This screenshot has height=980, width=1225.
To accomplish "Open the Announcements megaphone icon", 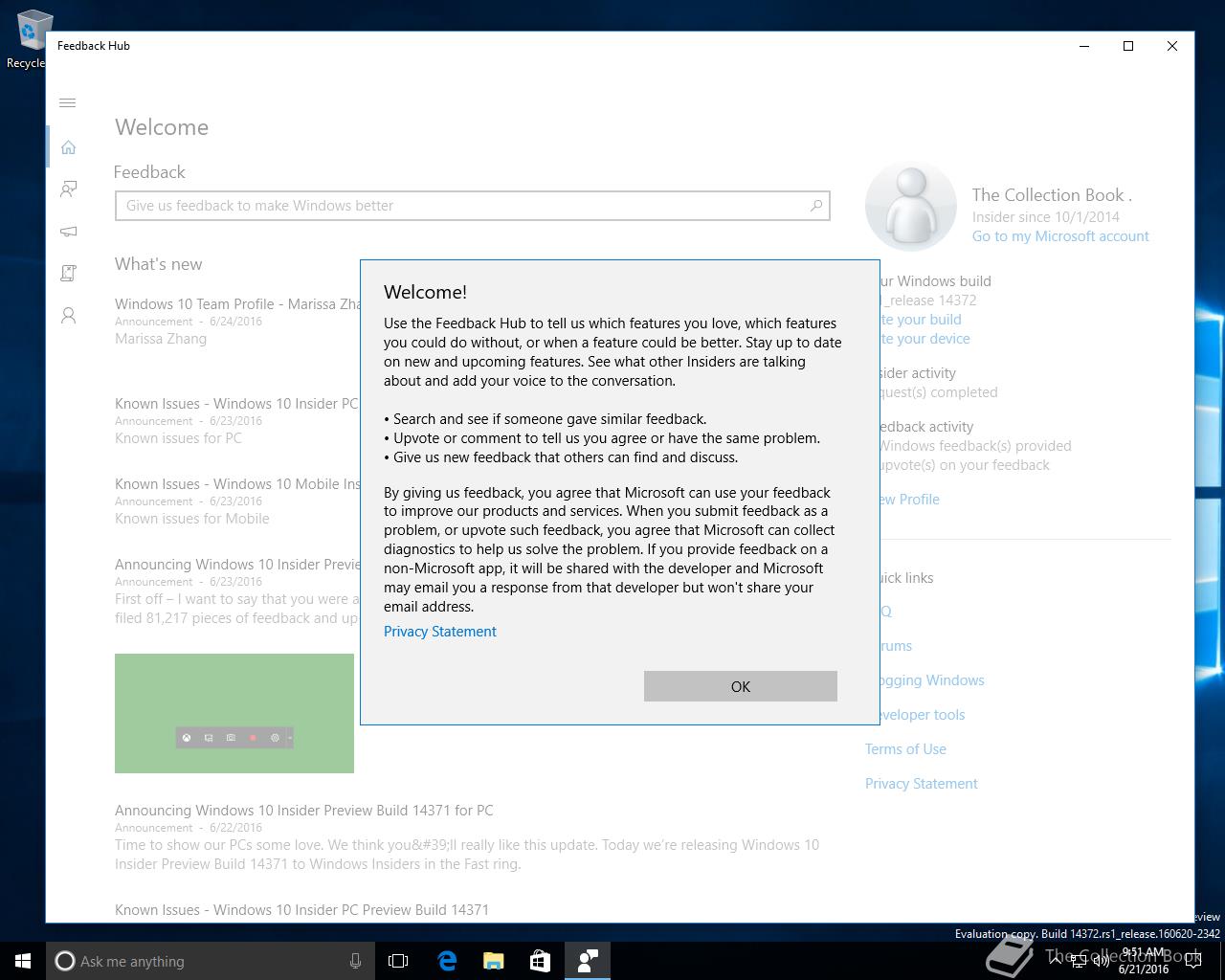I will tap(68, 232).
